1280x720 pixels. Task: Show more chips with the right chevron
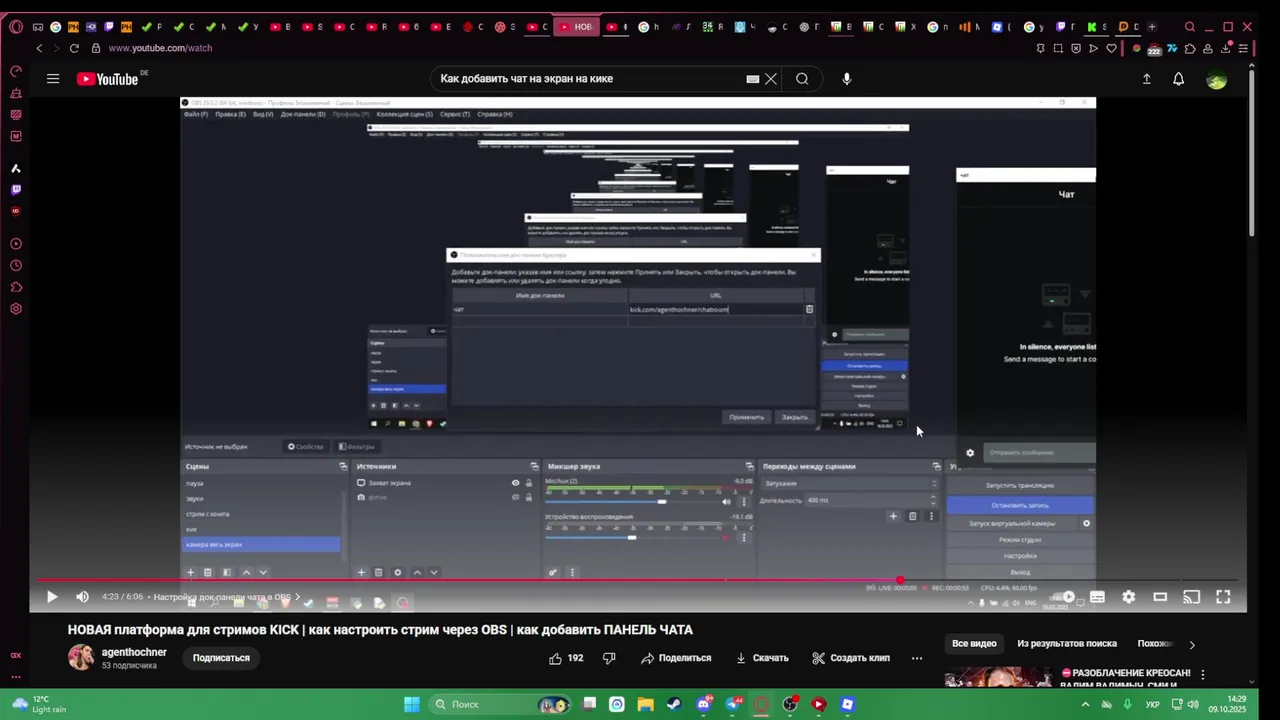(1191, 645)
